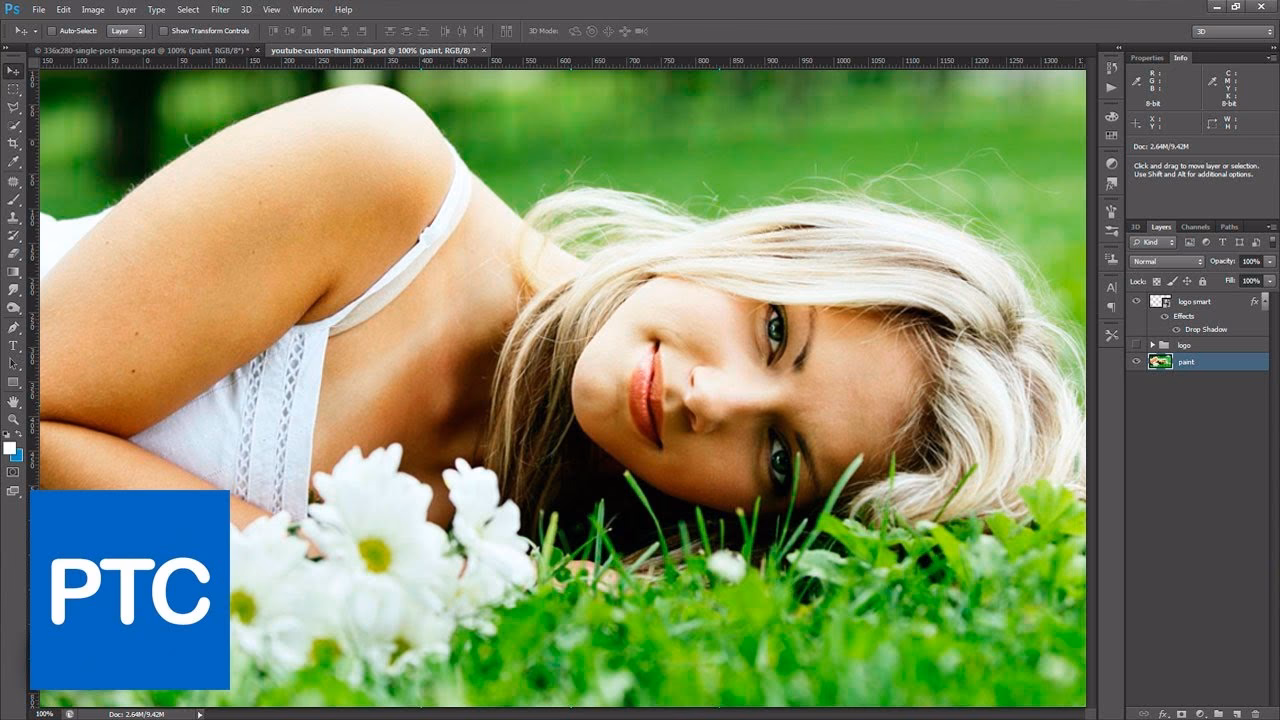This screenshot has height=720, width=1280.
Task: Click the Lock transparent pixels button
Action: pos(1157,281)
